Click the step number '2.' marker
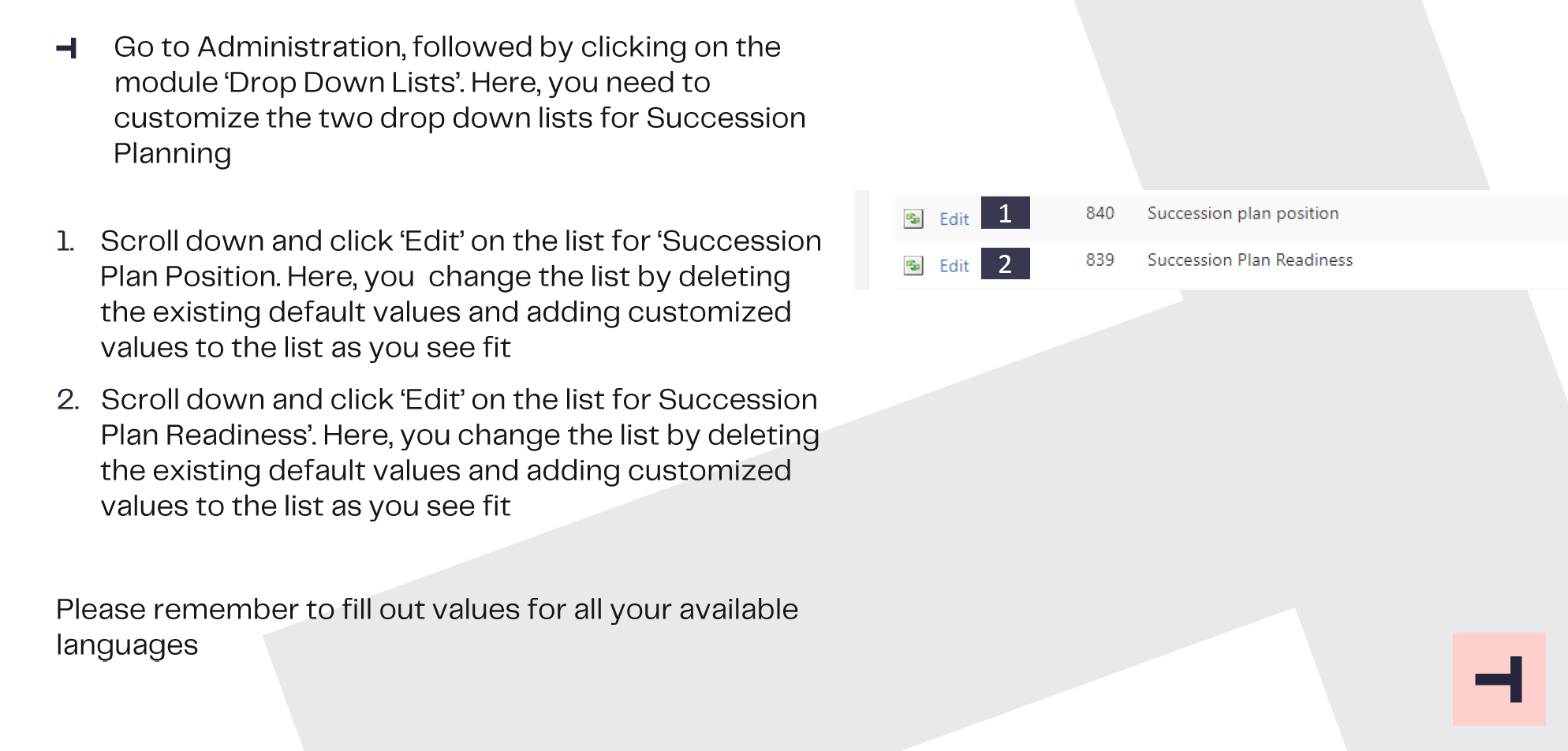Viewport: 1568px width, 751px height. [68, 399]
